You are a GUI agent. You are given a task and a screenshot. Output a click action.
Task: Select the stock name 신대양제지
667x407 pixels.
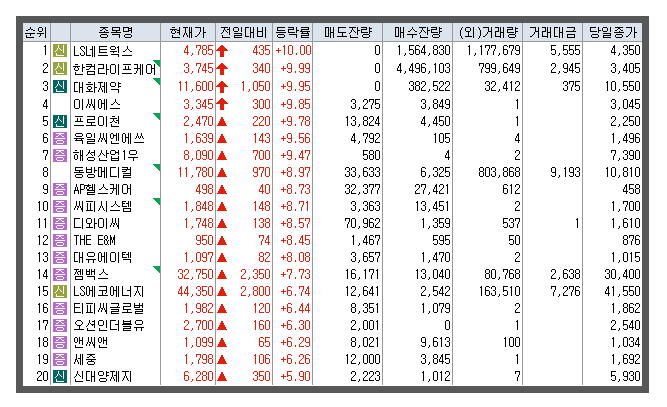(103, 377)
